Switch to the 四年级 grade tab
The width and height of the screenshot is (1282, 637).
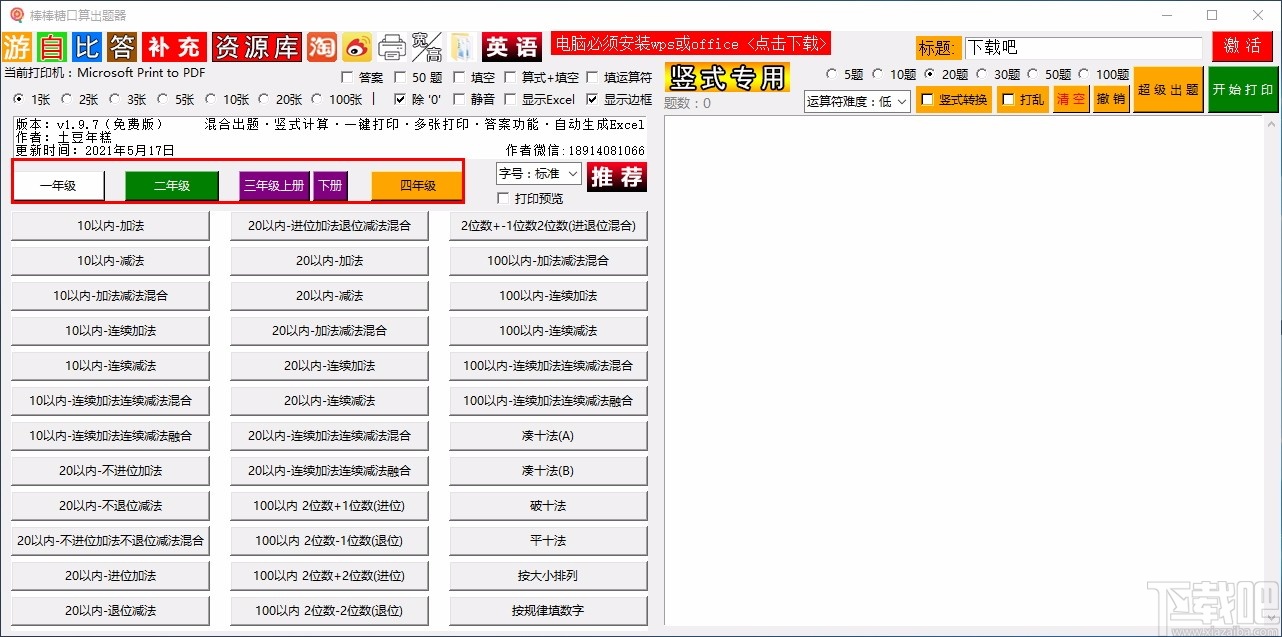416,184
